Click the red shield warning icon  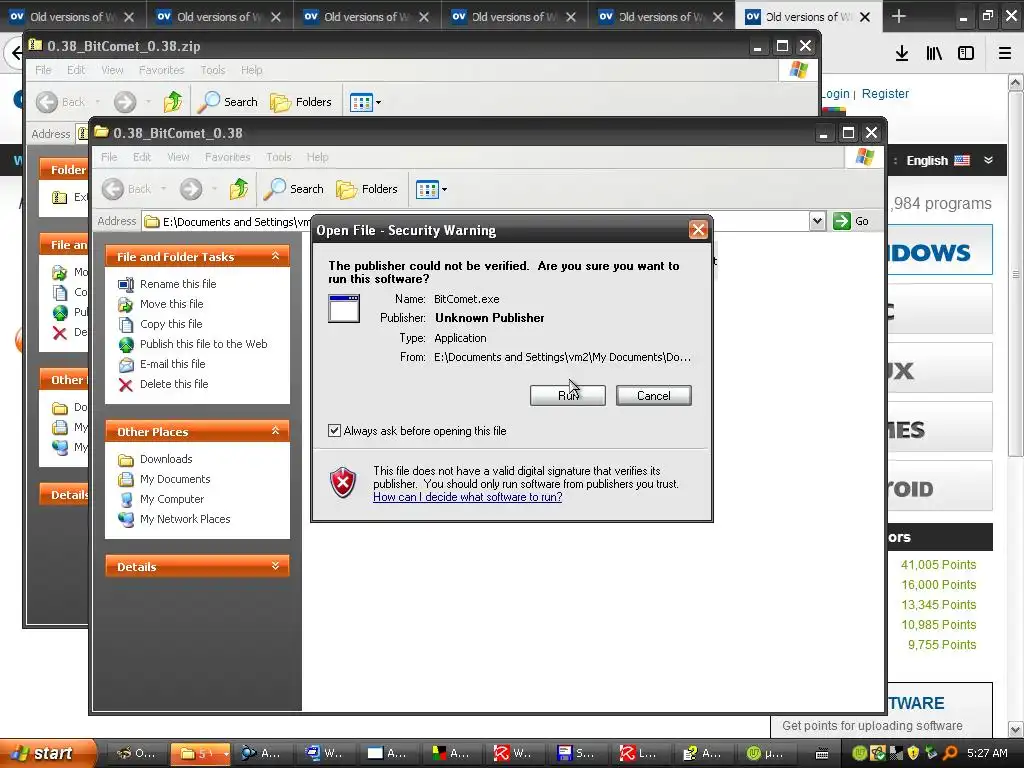(x=344, y=483)
